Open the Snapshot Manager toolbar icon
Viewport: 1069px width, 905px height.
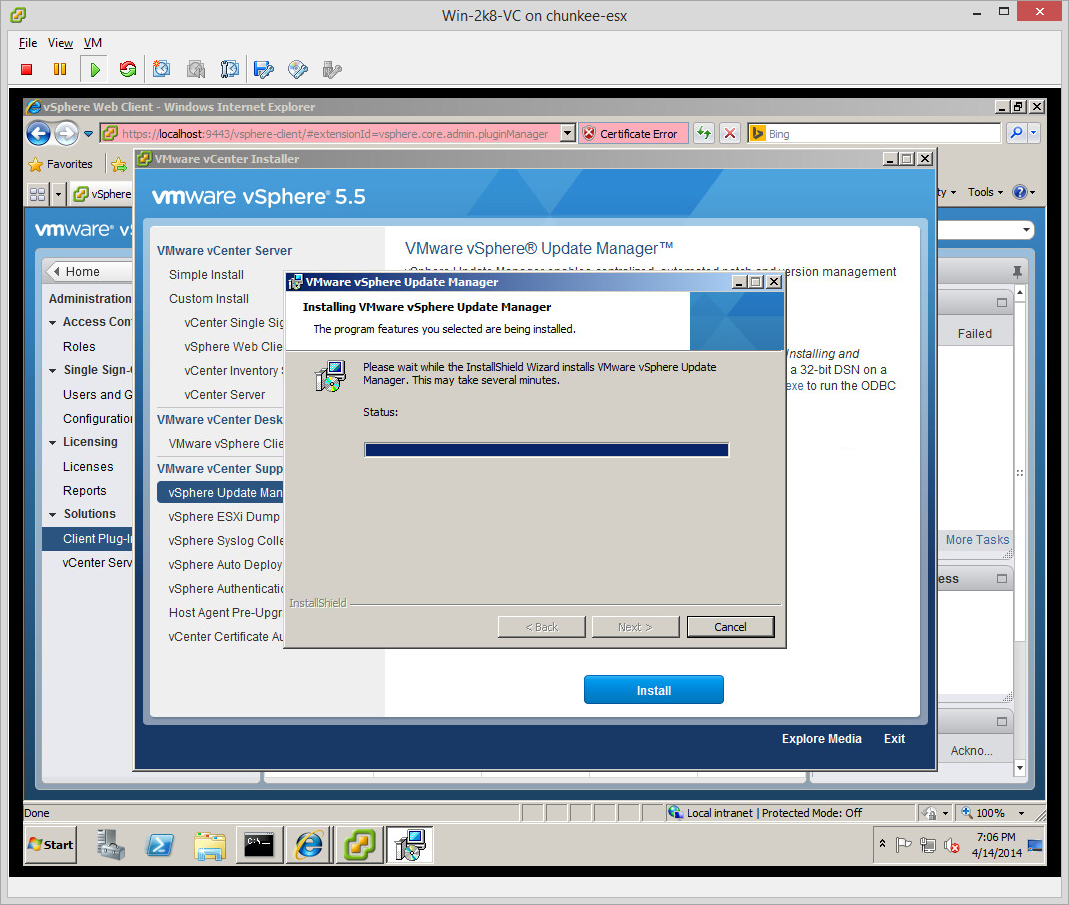[229, 69]
